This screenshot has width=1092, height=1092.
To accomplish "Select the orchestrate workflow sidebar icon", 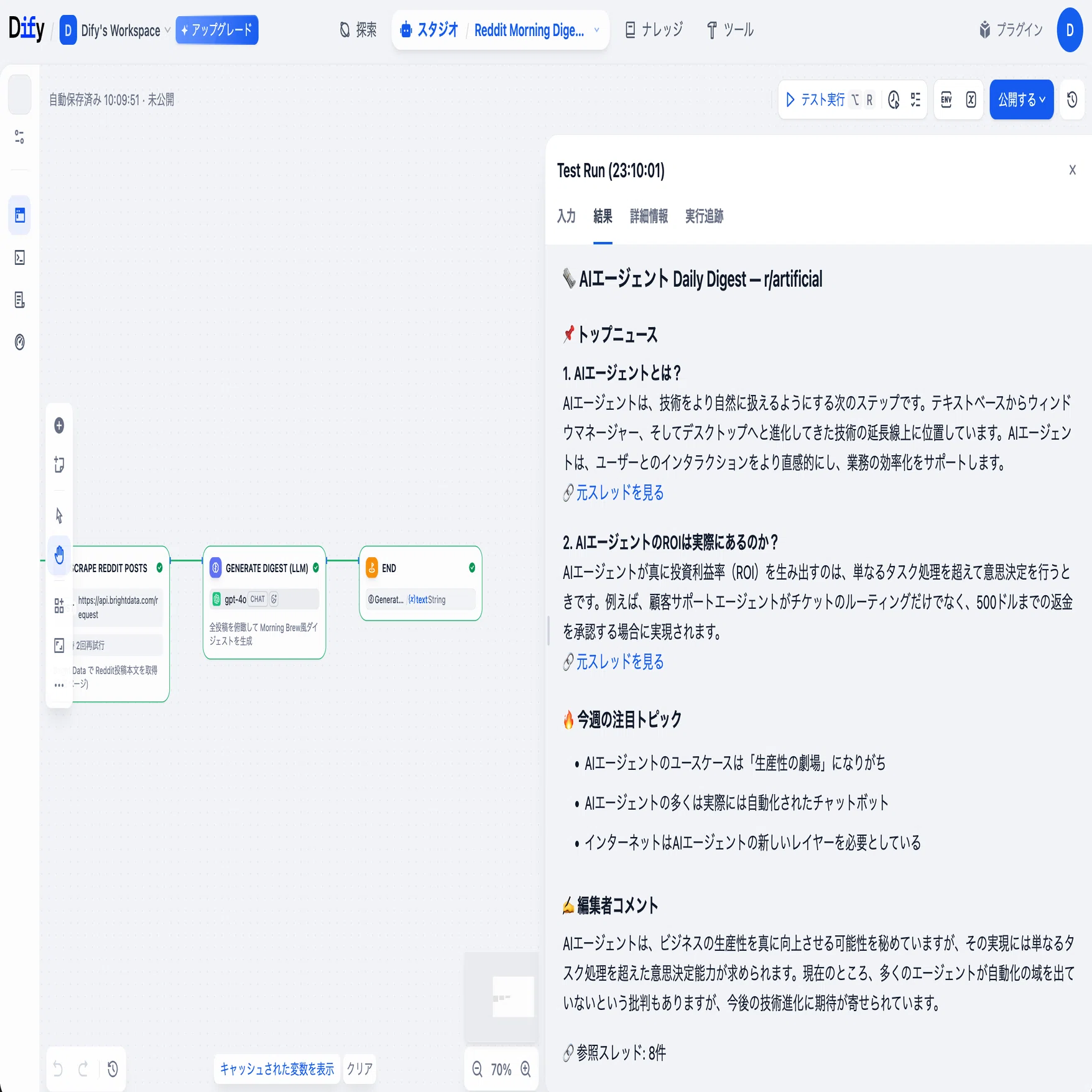I will pyautogui.click(x=20, y=216).
